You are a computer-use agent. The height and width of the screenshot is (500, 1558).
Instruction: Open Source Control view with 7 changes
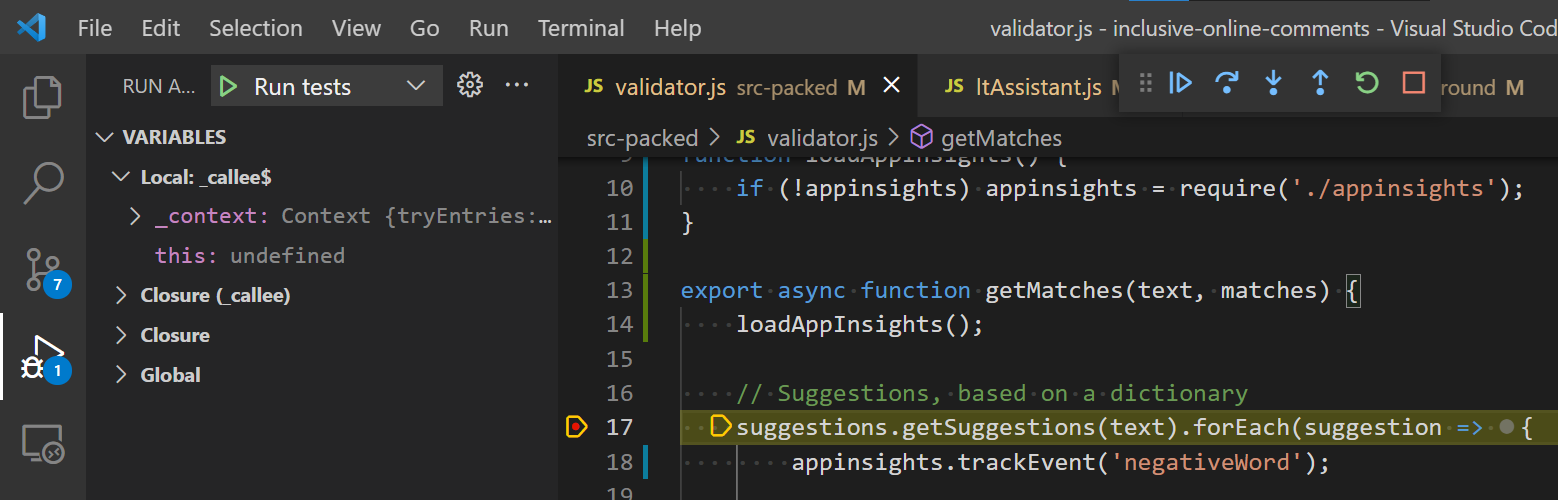[43, 270]
